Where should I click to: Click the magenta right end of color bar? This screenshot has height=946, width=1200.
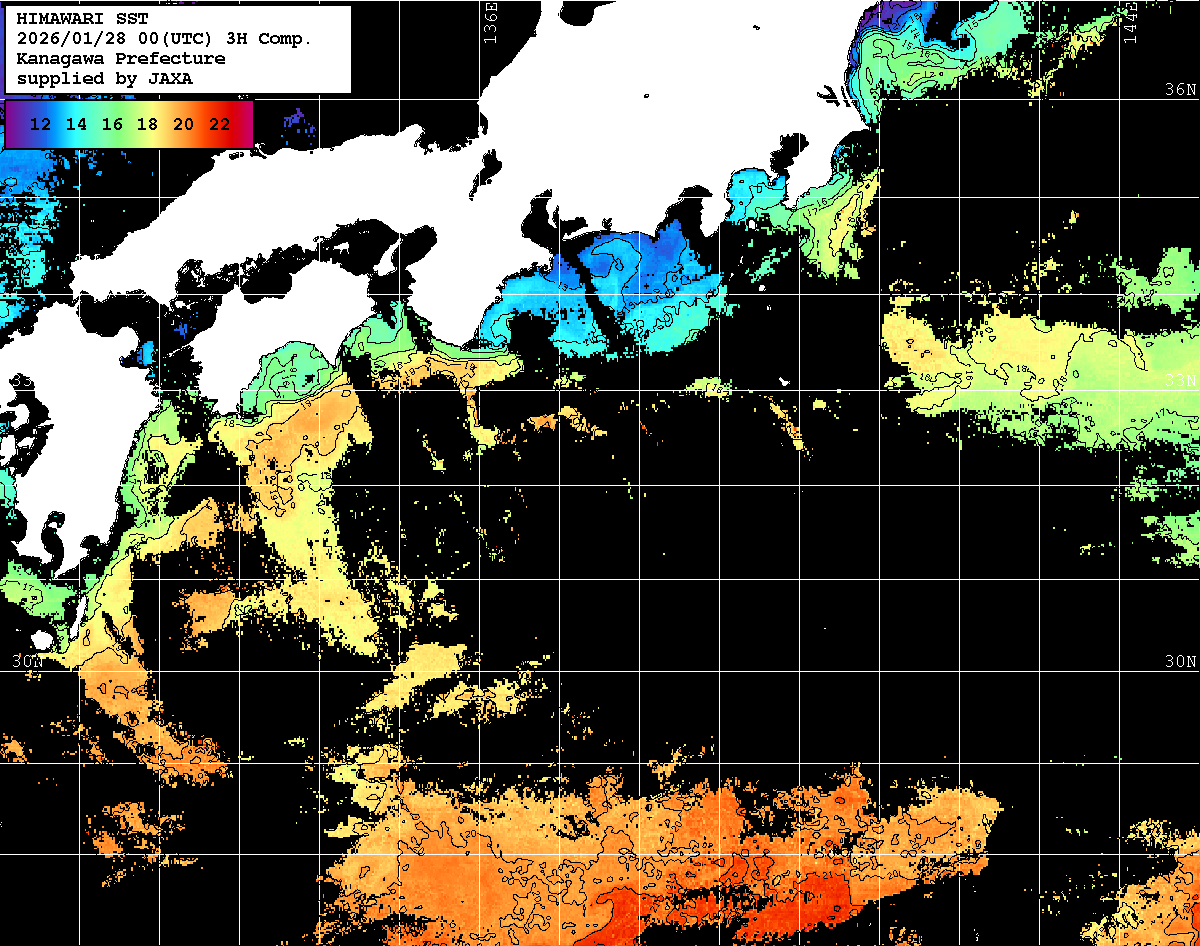(246, 124)
